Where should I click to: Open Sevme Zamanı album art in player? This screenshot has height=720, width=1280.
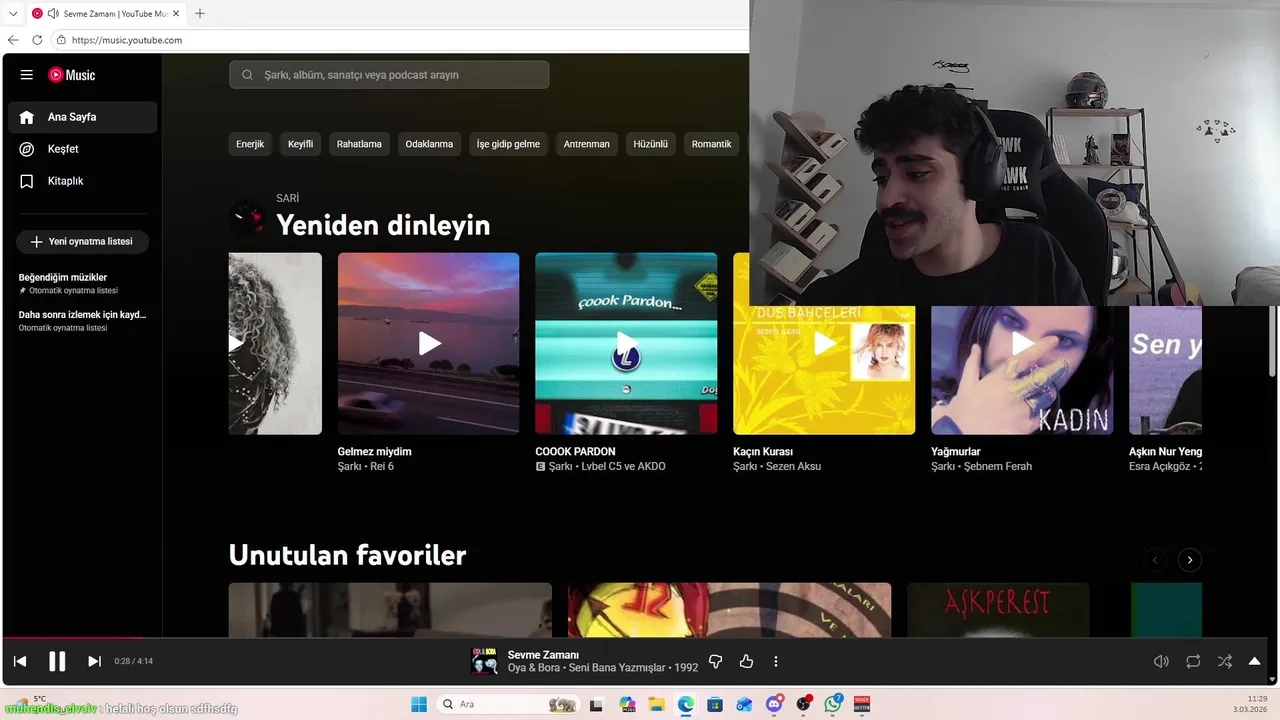coord(484,661)
